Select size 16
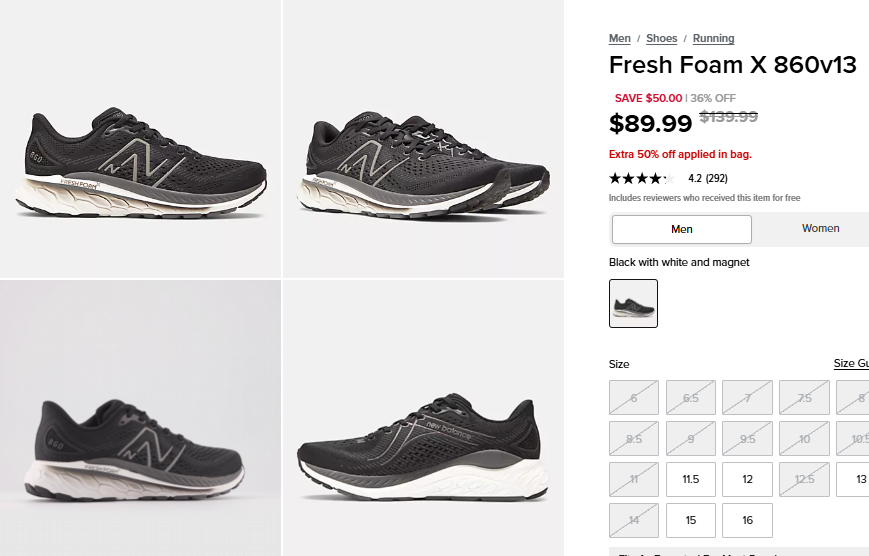The image size is (869, 556). pyautogui.click(x=748, y=520)
